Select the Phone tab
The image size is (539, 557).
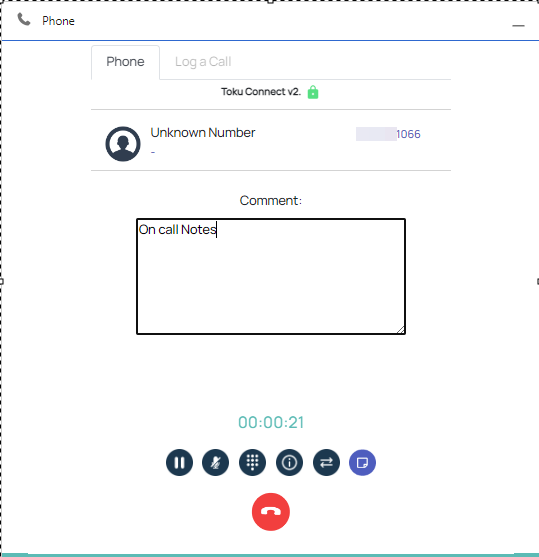(x=125, y=62)
